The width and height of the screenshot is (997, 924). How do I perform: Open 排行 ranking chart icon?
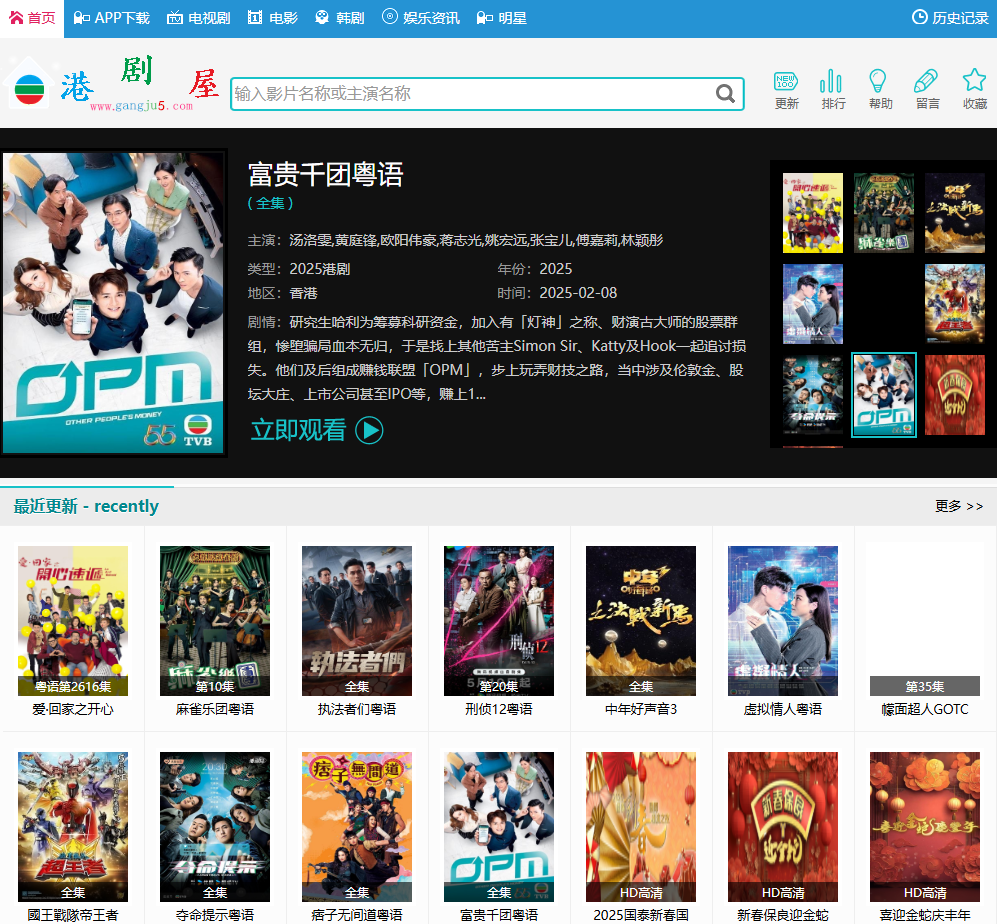click(x=833, y=90)
